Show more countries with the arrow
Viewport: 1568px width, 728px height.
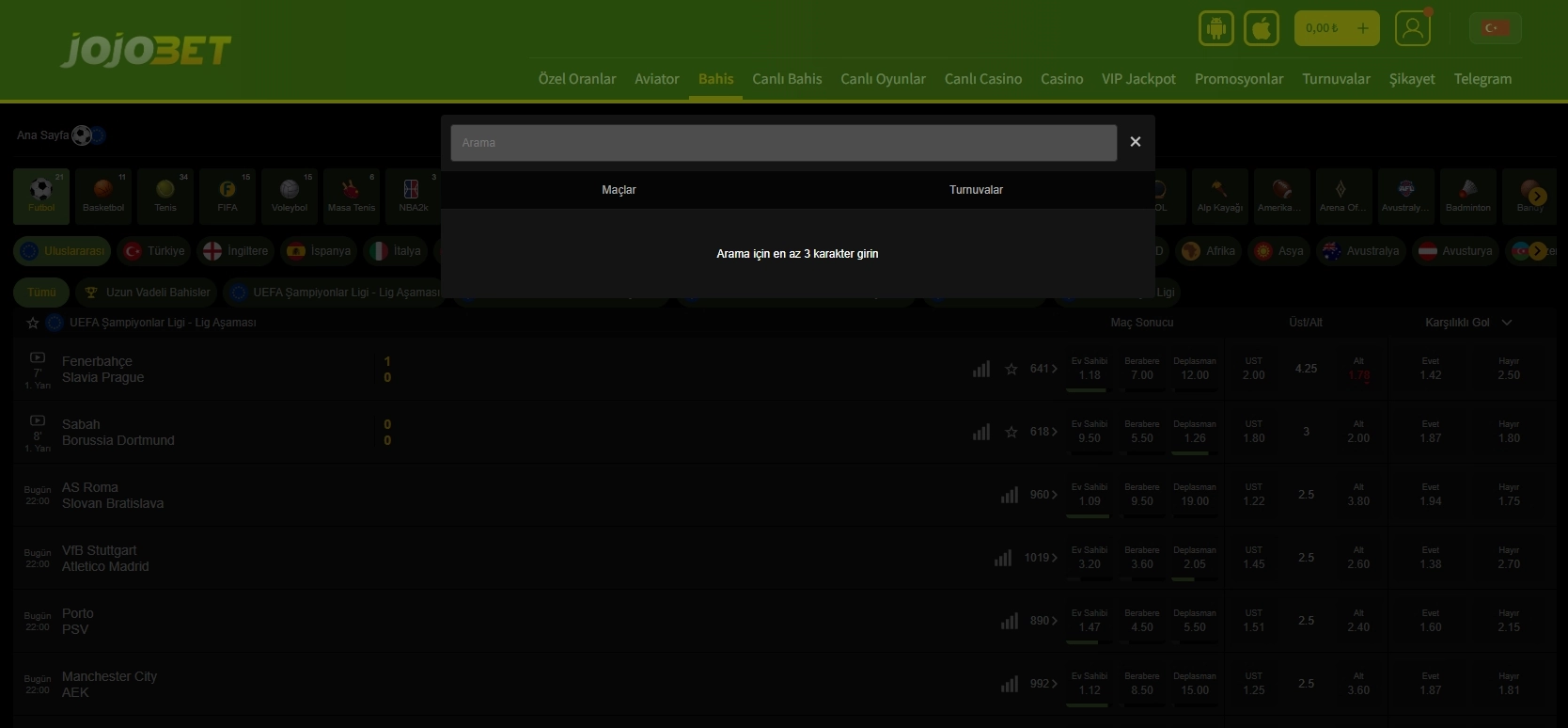[1538, 251]
